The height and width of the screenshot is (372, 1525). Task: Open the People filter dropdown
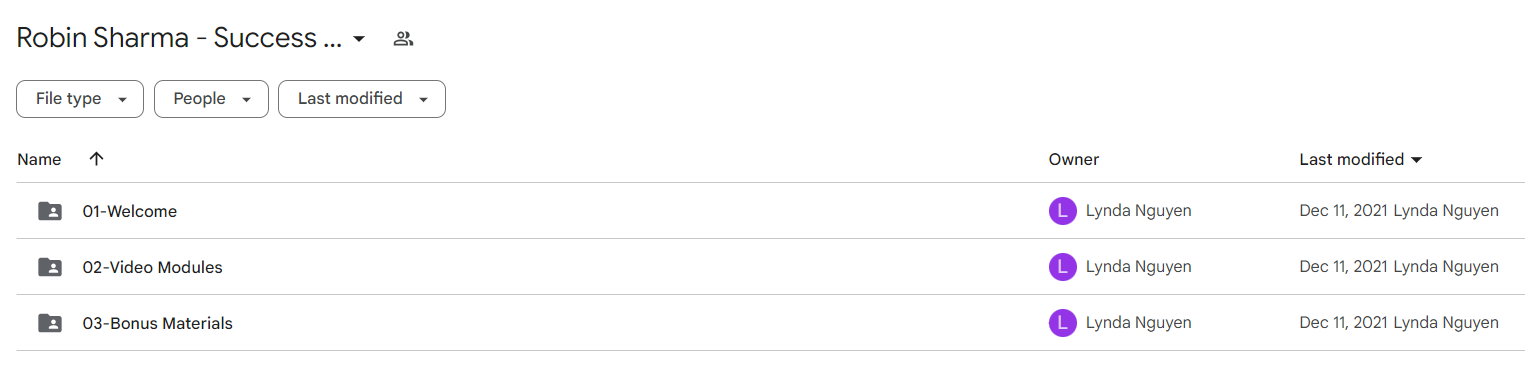pos(211,99)
